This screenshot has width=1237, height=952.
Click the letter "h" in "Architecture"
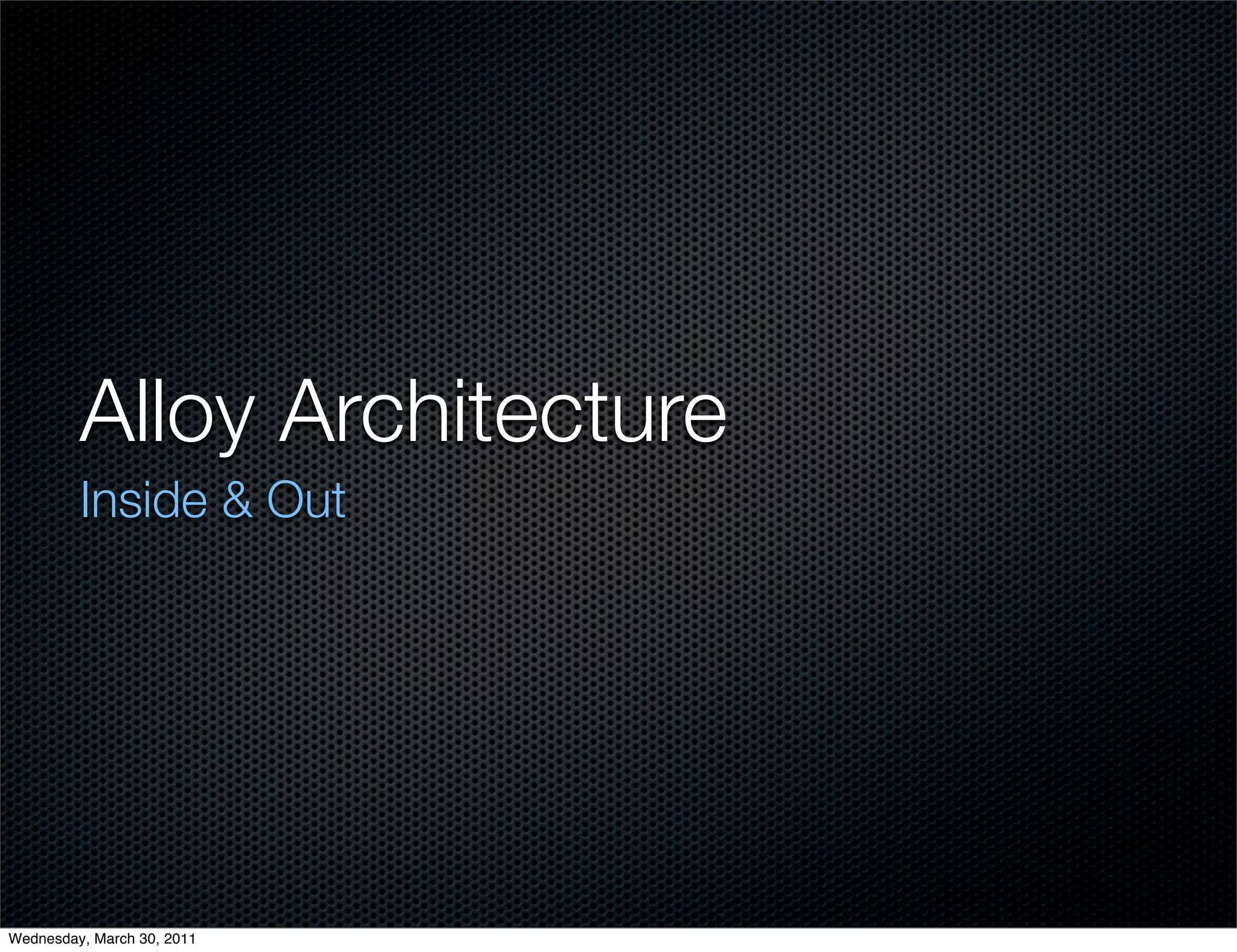[x=429, y=412]
